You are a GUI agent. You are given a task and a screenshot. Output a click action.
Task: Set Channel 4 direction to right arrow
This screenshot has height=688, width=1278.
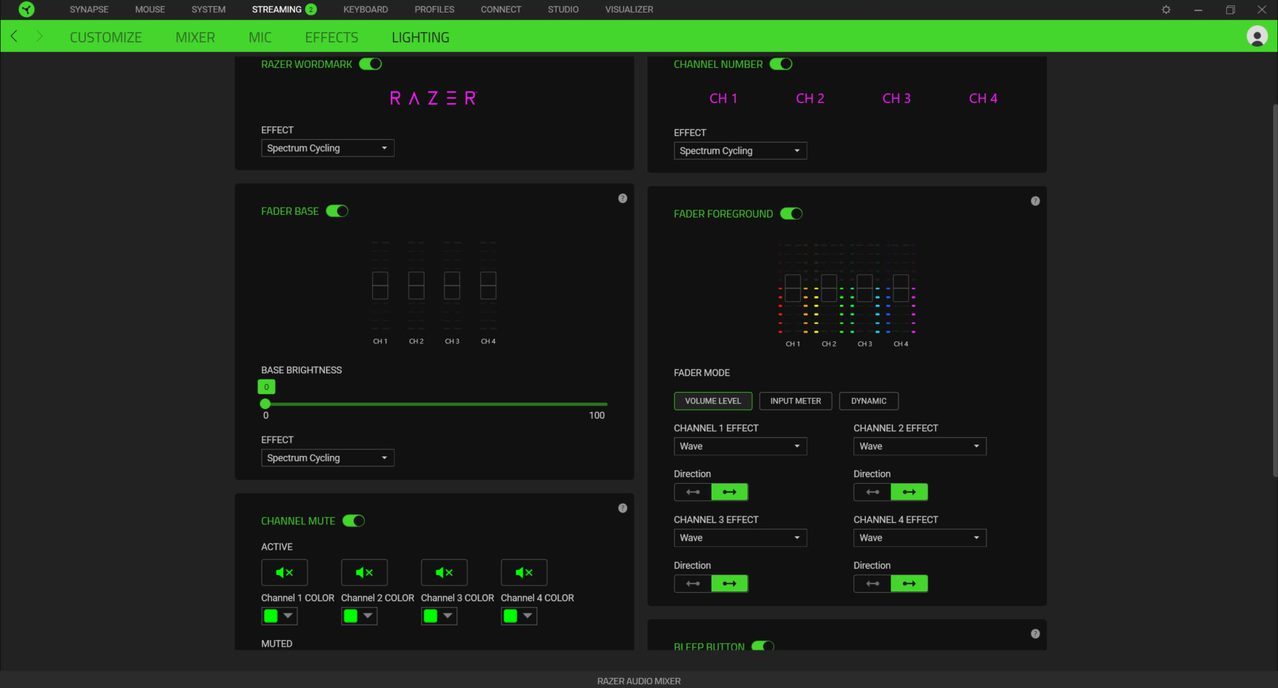[x=909, y=583]
